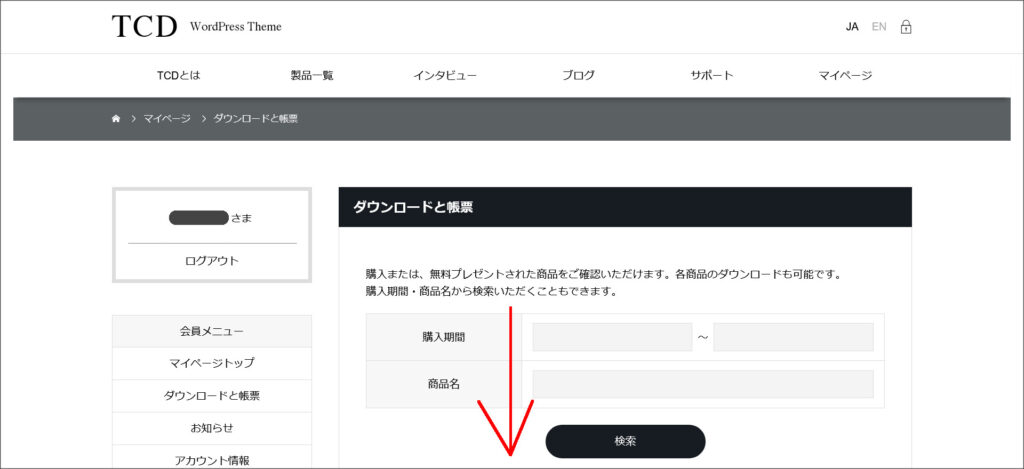Switch language to JA
This screenshot has height=469, width=1024.
coord(852,27)
